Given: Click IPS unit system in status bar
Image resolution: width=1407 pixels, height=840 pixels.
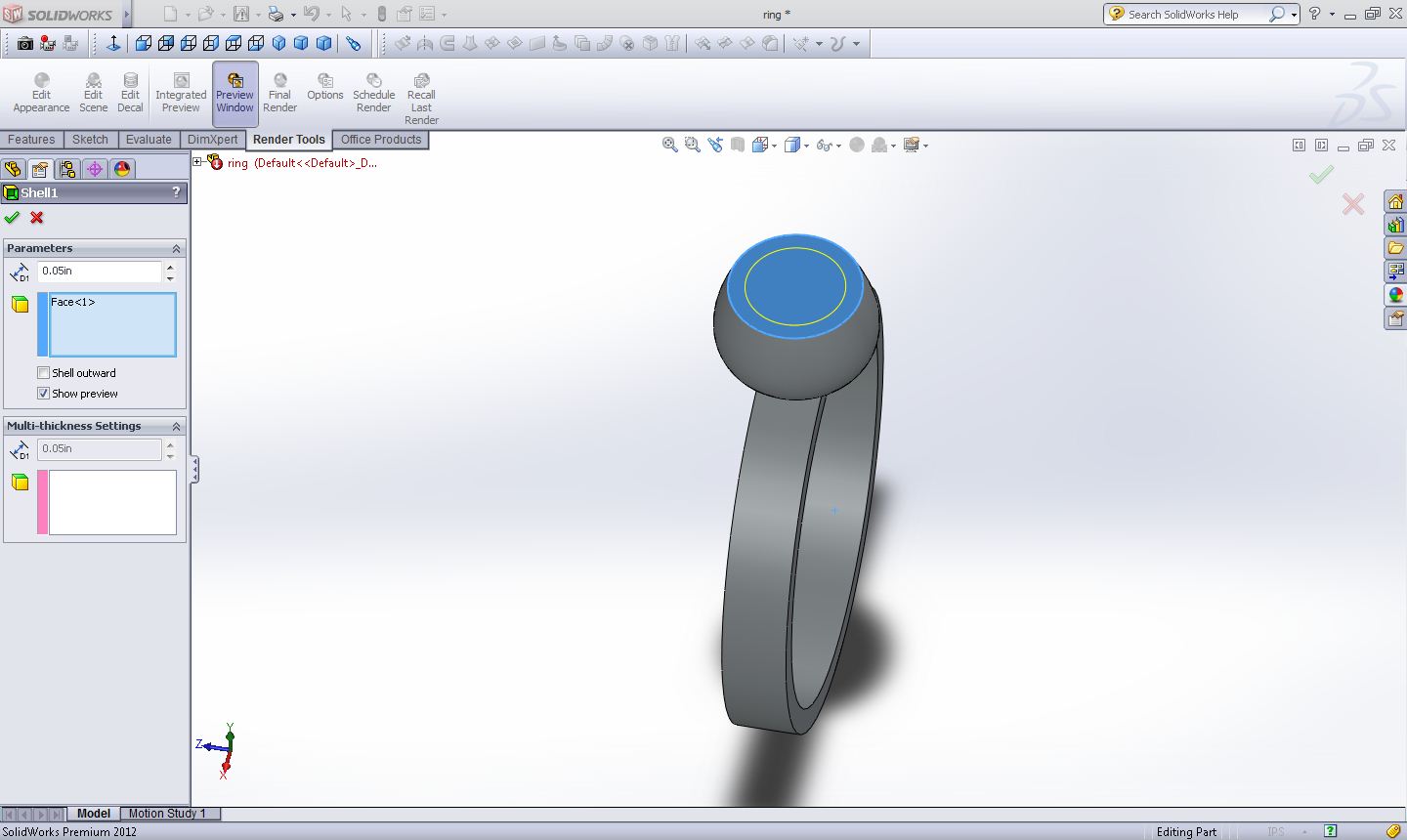Looking at the screenshot, I should point(1276,832).
